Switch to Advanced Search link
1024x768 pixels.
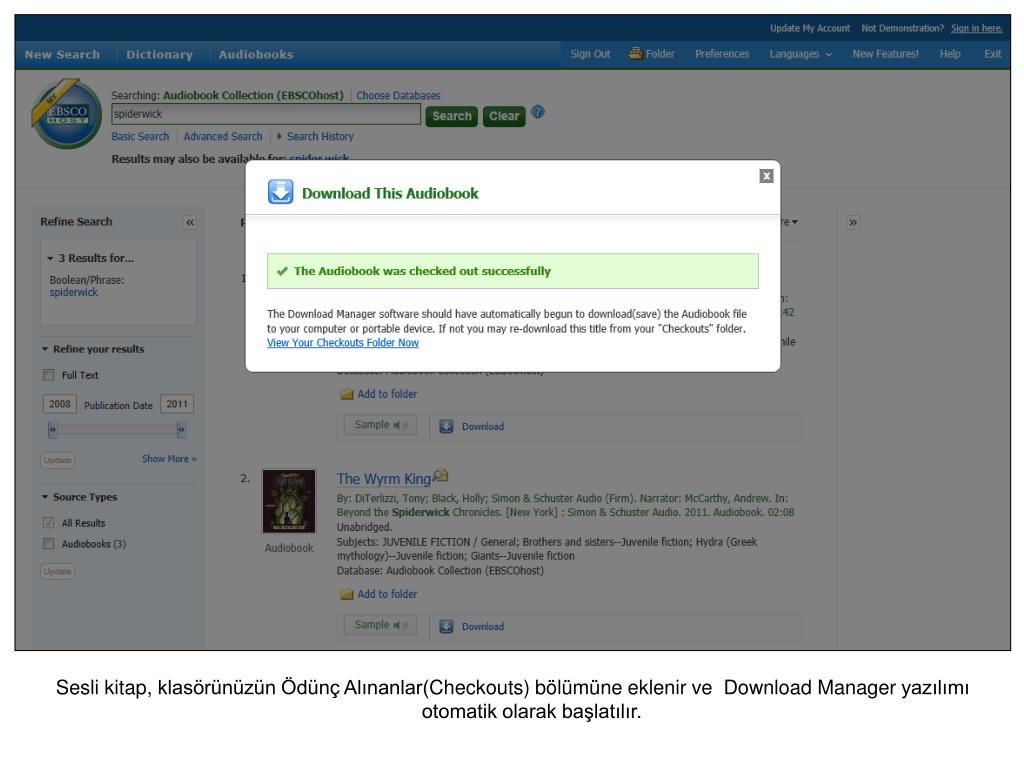point(223,136)
